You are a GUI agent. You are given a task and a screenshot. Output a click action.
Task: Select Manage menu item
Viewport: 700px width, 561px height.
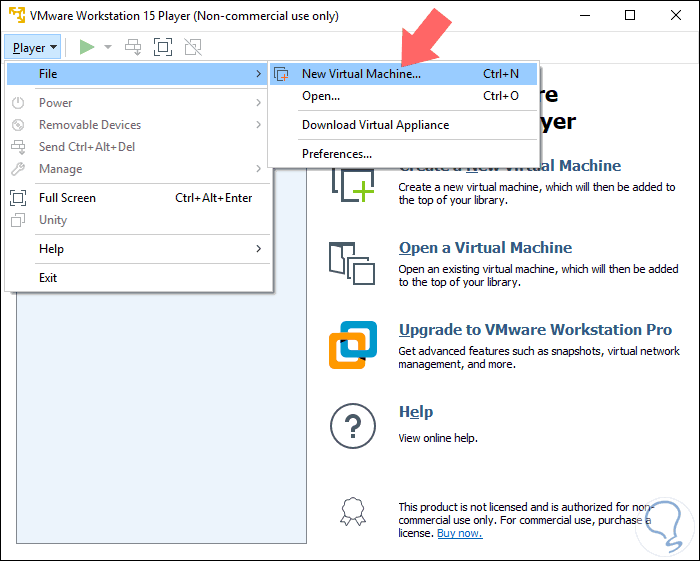pyautogui.click(x=138, y=169)
